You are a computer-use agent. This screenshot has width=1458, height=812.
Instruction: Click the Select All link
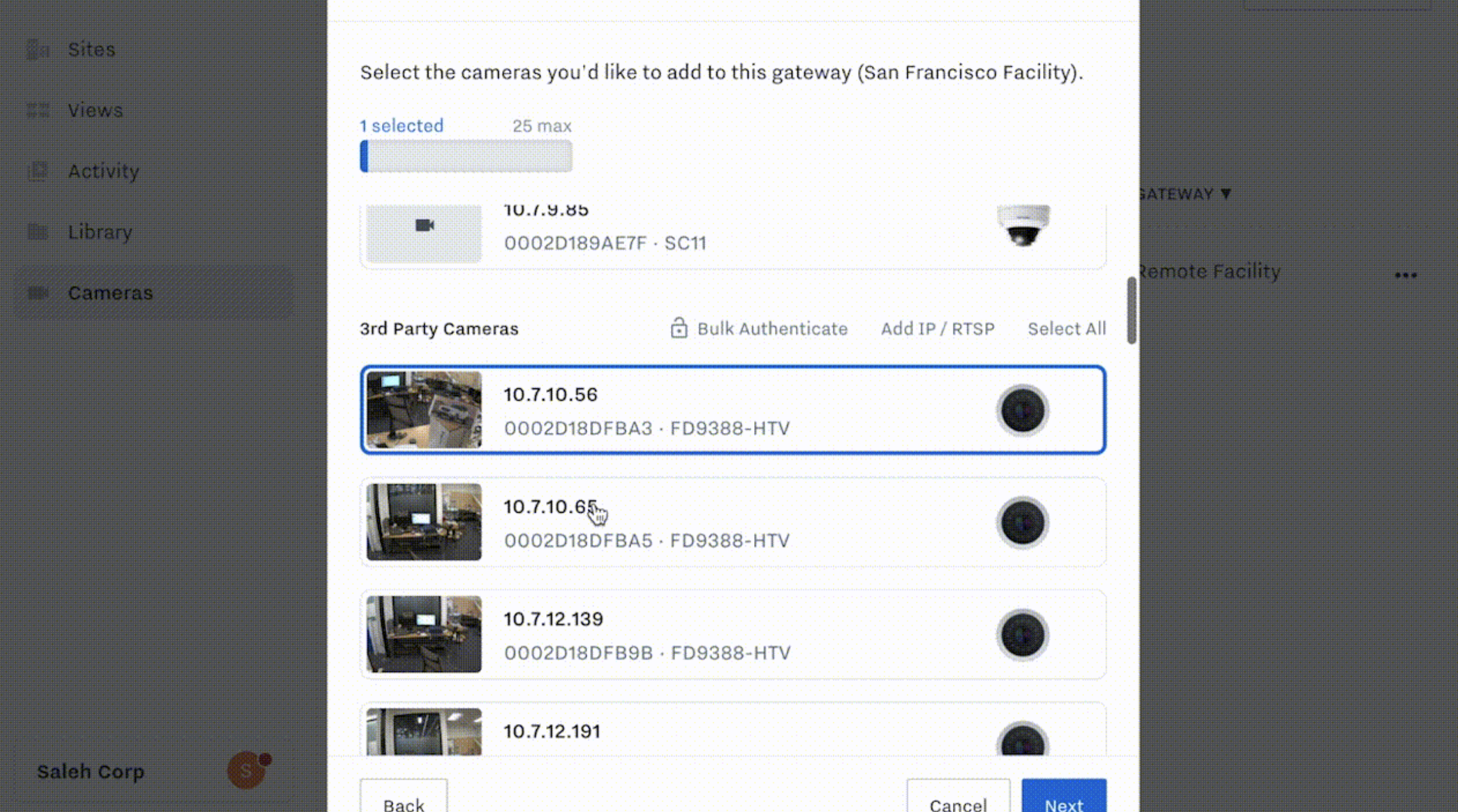pos(1067,329)
